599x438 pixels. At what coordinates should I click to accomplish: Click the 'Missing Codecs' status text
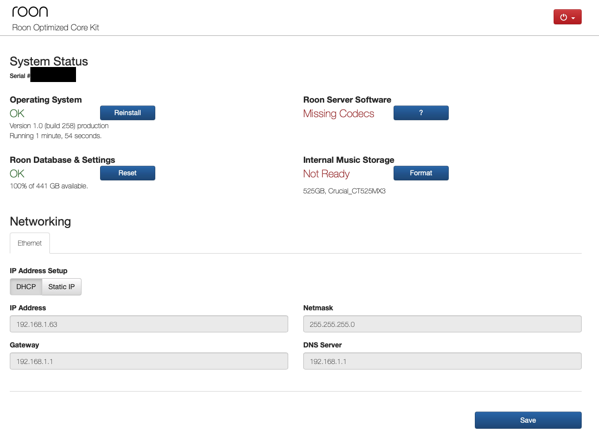pos(338,114)
